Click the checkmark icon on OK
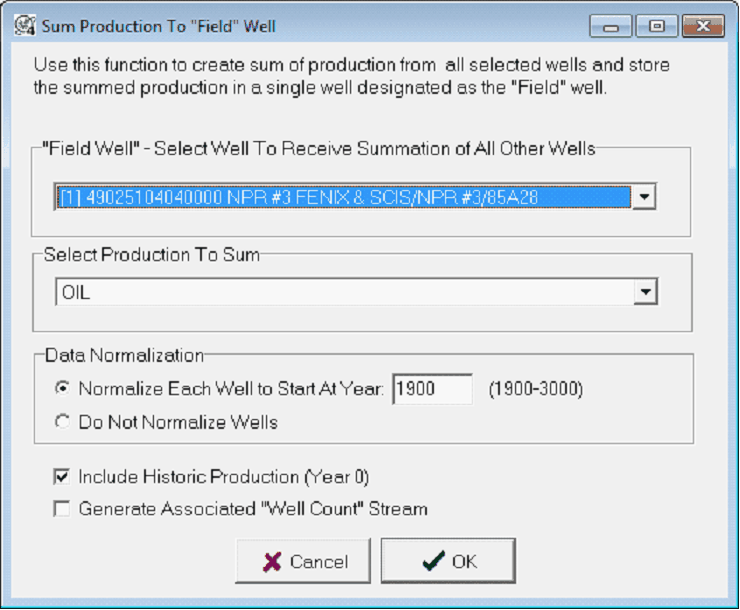740x610 pixels. coord(433,561)
